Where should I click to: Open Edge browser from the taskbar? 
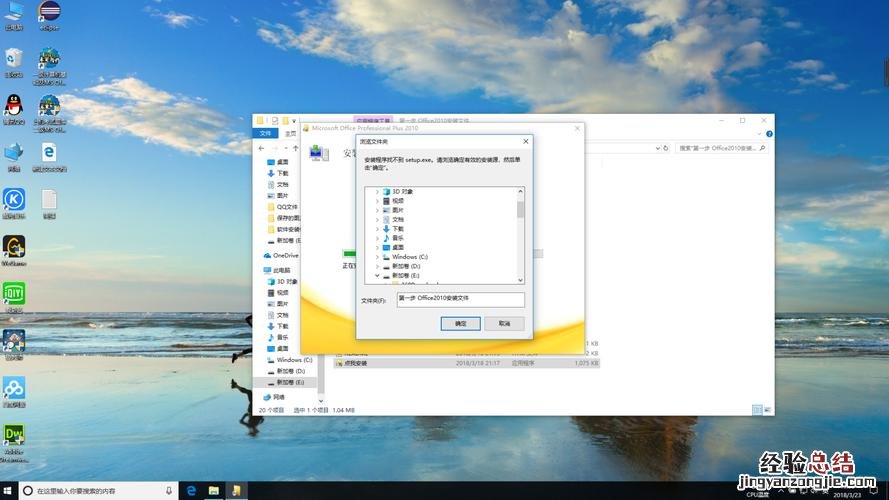tap(190, 491)
